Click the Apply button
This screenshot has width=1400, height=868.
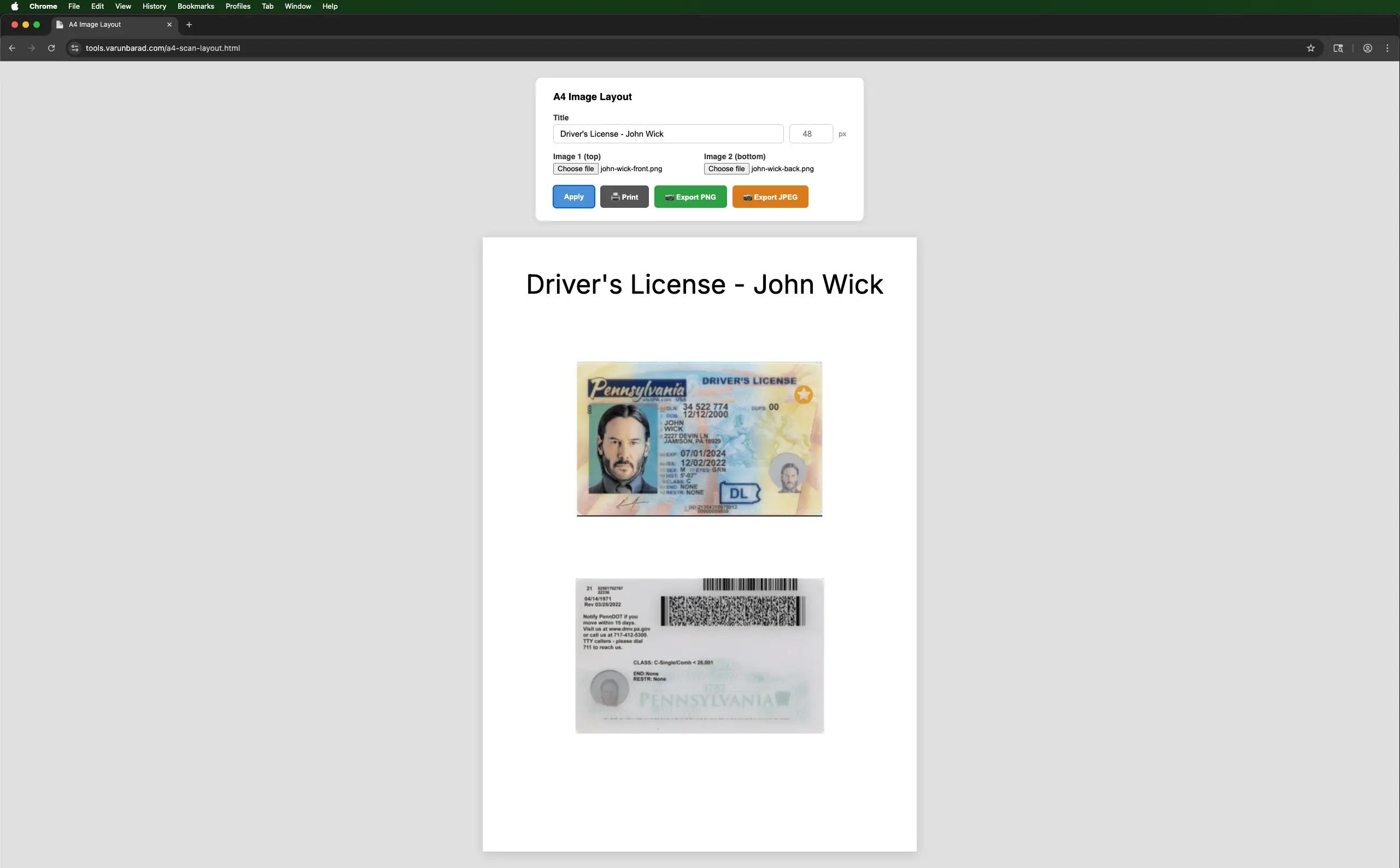coord(573,196)
